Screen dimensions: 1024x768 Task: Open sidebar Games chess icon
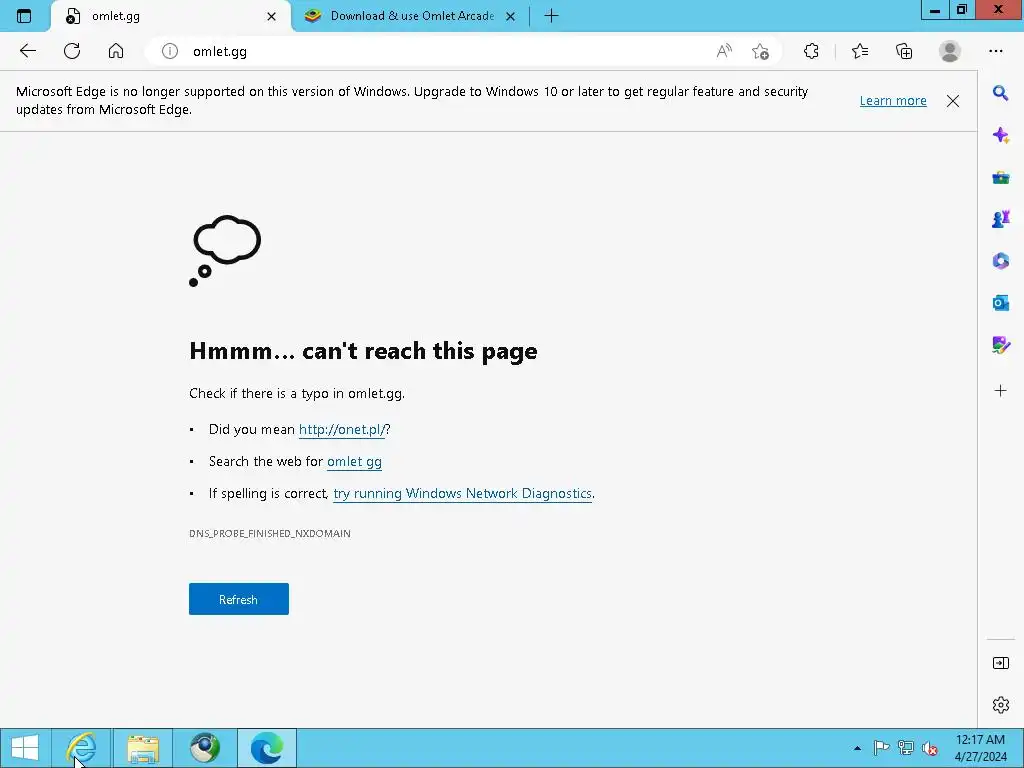coord(1000,219)
